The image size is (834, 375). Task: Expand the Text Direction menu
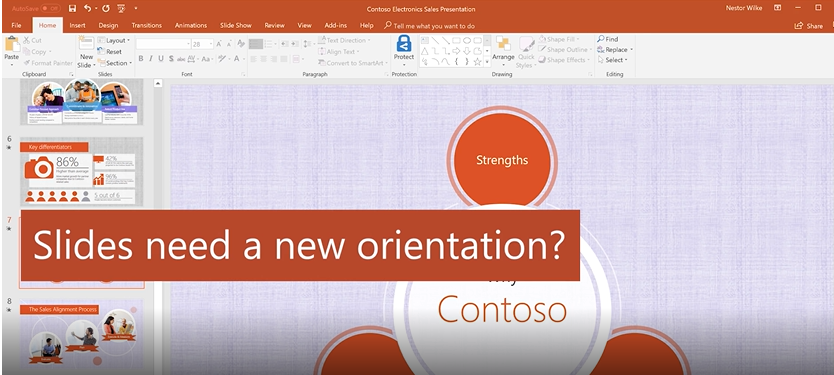pyautogui.click(x=345, y=40)
